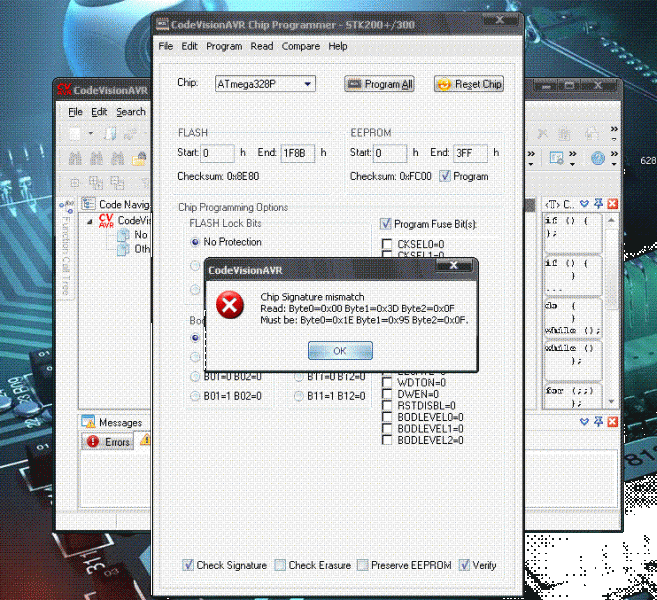
Task: Tick the CKSEL0=0 fuse checkbox
Action: point(387,244)
